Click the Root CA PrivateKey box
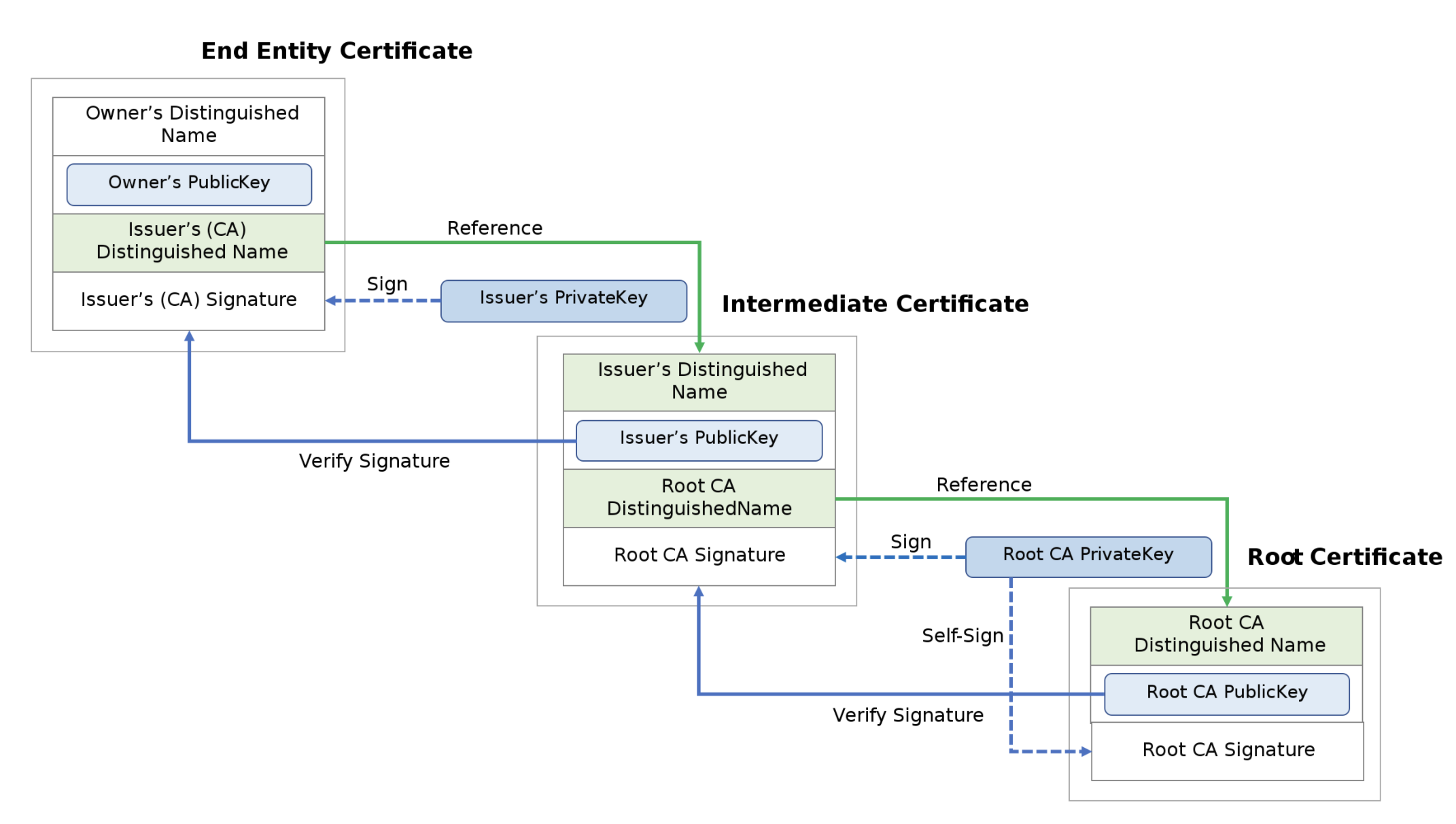Viewport: 1456px width, 824px height. [1088, 556]
